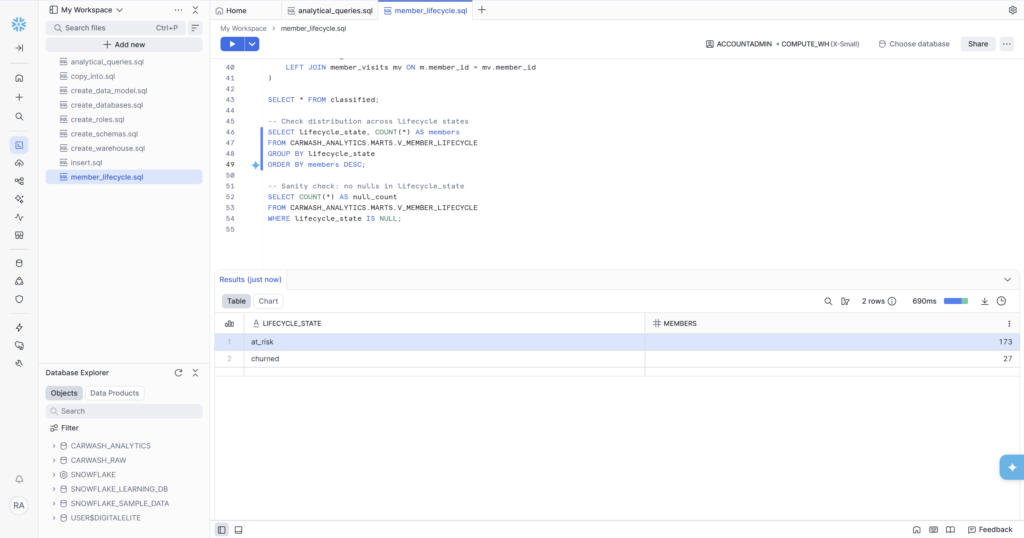Screen dimensions: 1024x538
Task: Switch to Data Products in Database Explorer
Action: tap(114, 393)
